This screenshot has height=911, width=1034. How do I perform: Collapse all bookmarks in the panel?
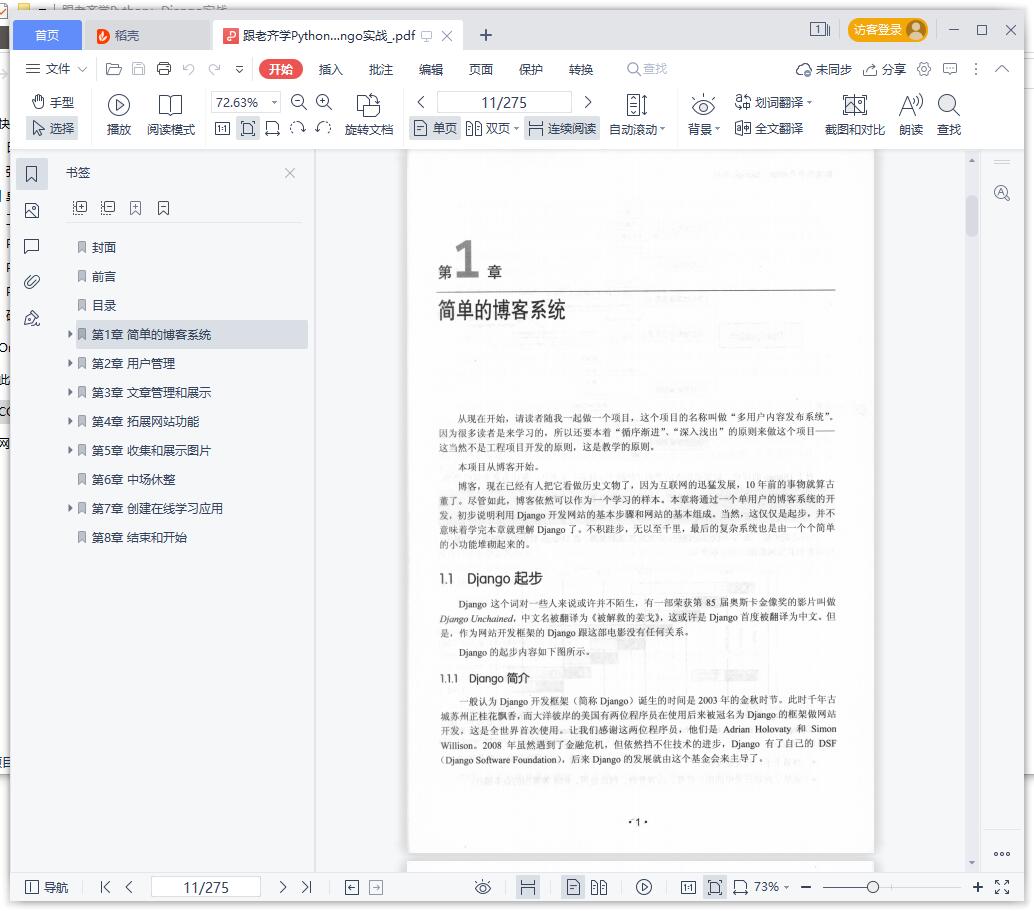(x=107, y=208)
